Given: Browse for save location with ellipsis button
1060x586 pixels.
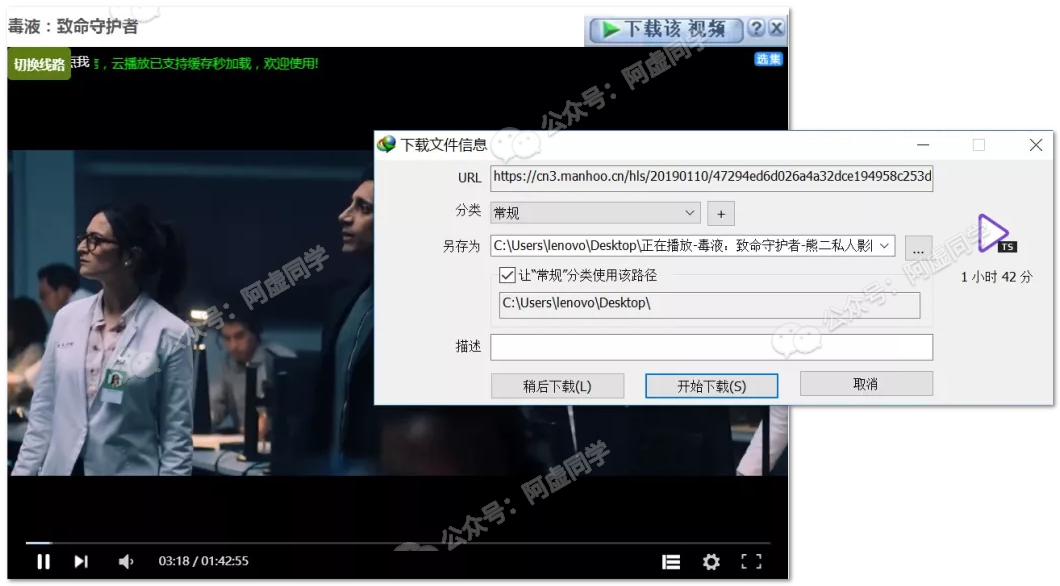Looking at the screenshot, I should click(918, 249).
